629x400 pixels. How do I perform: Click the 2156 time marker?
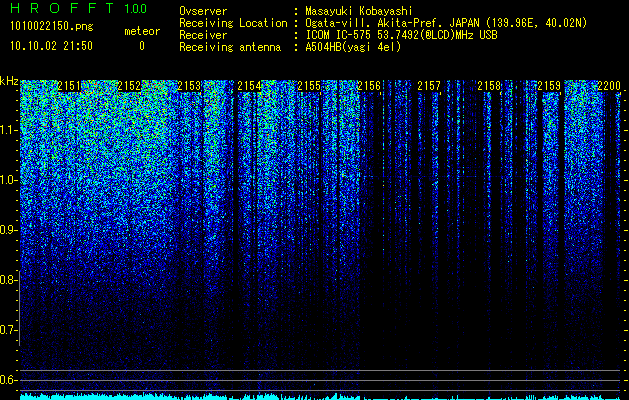click(x=369, y=86)
